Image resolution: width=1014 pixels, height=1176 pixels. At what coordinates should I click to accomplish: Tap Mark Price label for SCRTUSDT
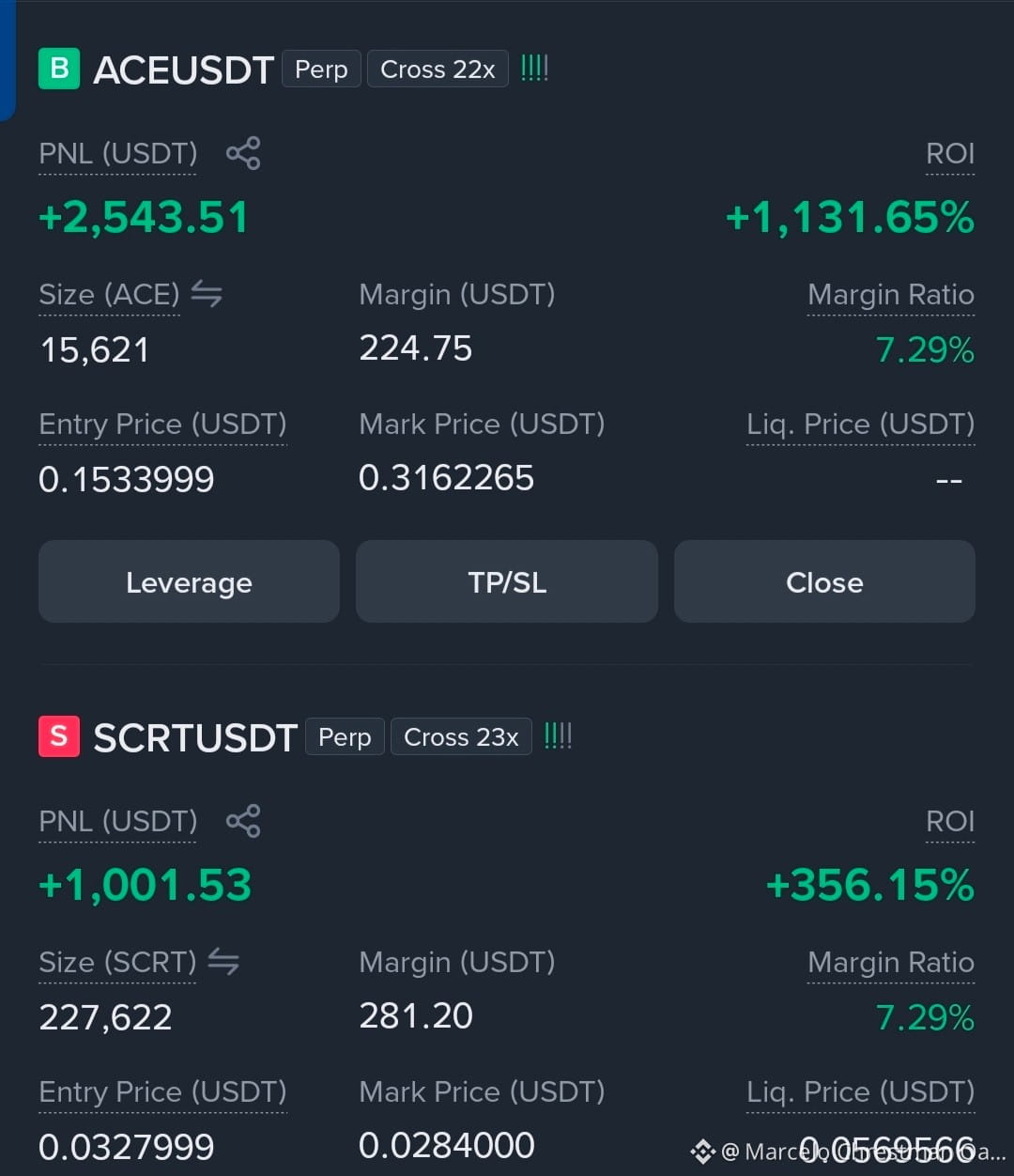[482, 1092]
